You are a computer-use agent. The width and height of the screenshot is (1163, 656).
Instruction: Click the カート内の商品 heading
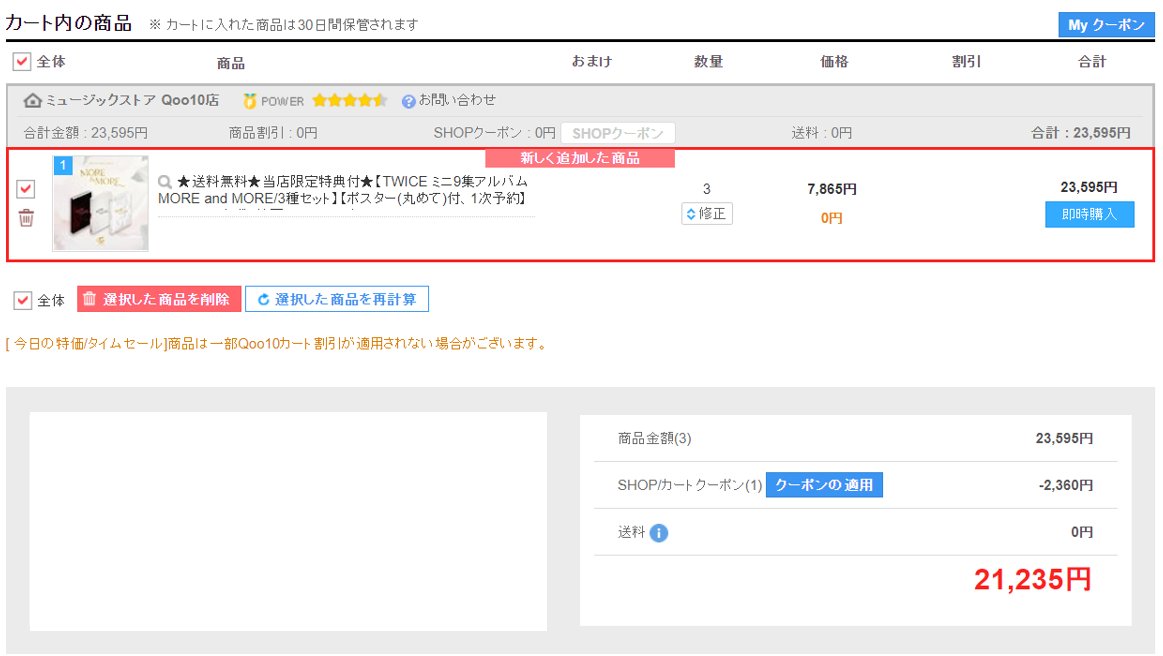tap(69, 23)
